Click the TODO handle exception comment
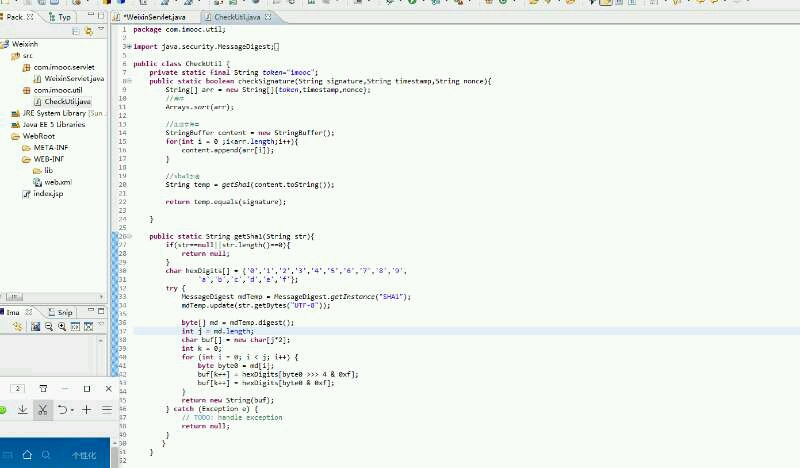800x468 pixels. pyautogui.click(x=232, y=417)
